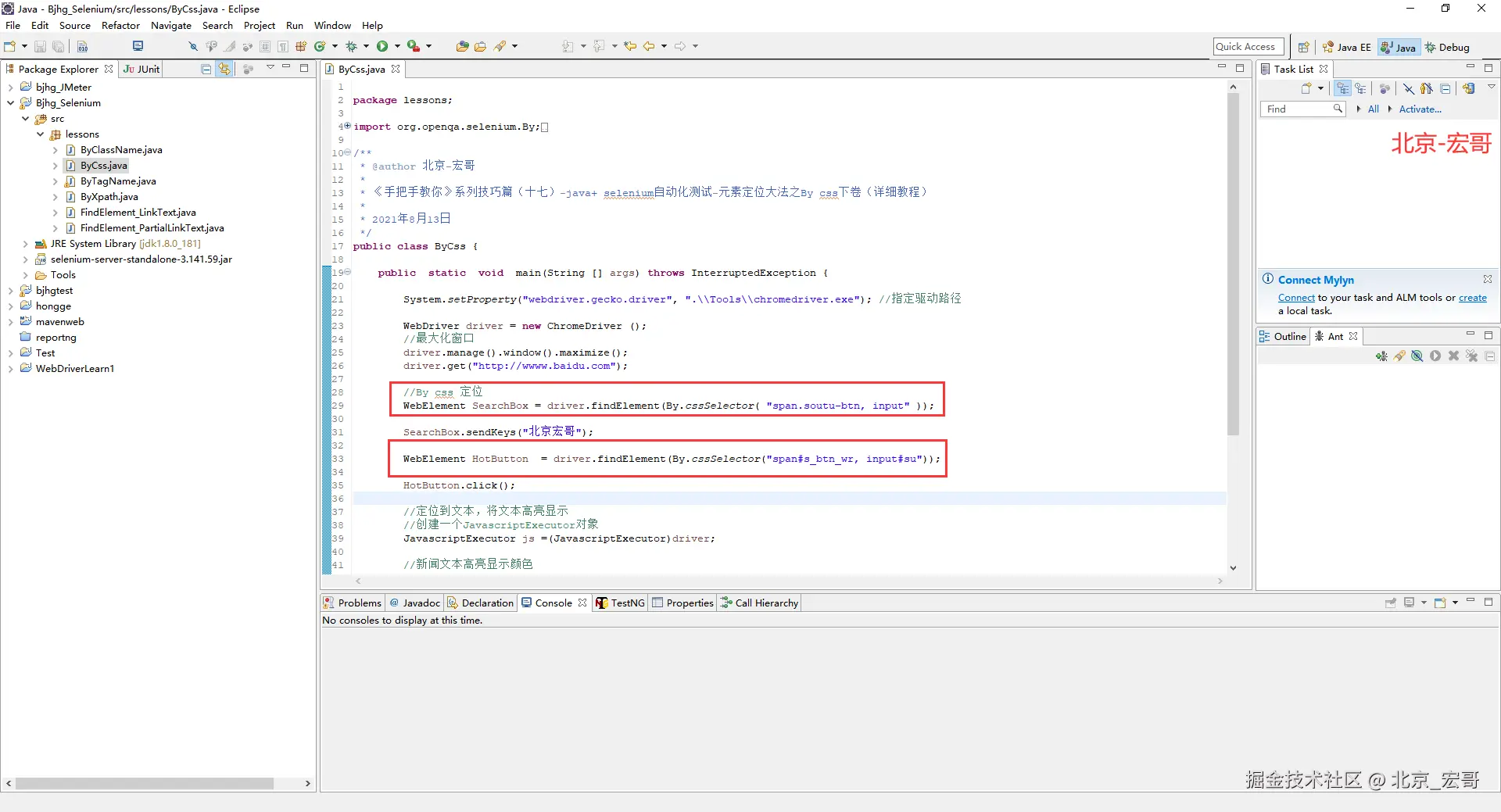The height and width of the screenshot is (812, 1501).
Task: Collapse All in Task List toolbar
Action: point(1445,88)
